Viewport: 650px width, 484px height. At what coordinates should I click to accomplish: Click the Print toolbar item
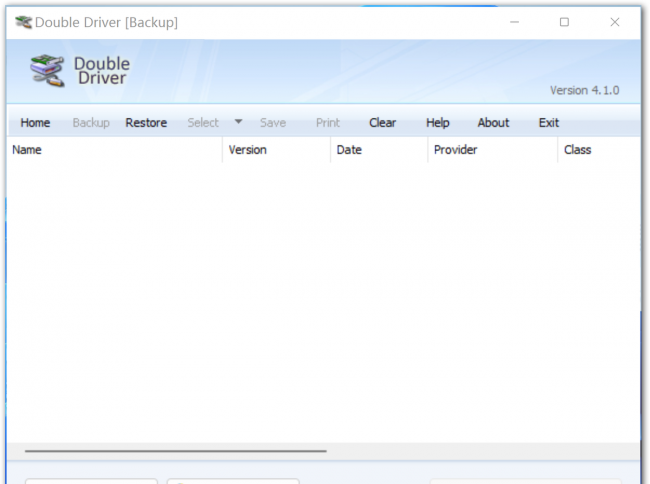point(328,123)
